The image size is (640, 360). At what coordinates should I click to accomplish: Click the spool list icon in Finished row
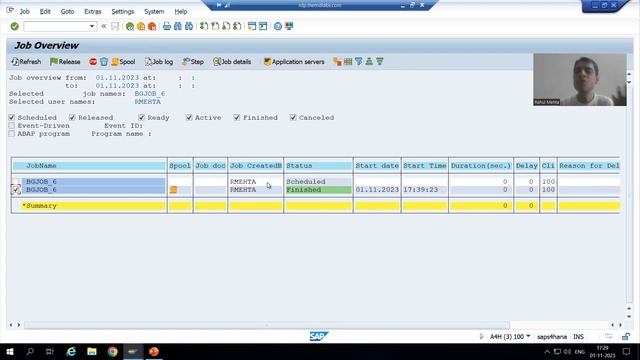coord(173,190)
